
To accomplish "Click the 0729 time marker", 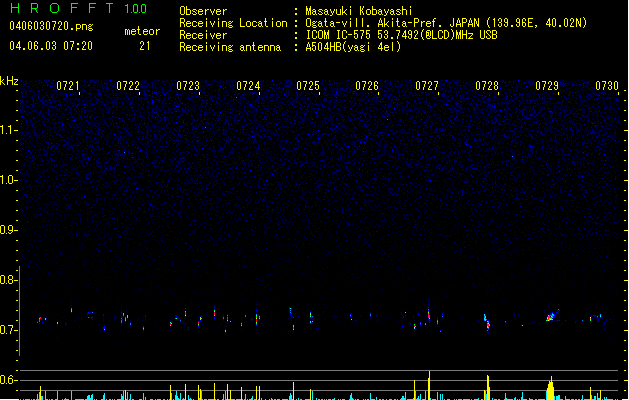I will pyautogui.click(x=547, y=86).
